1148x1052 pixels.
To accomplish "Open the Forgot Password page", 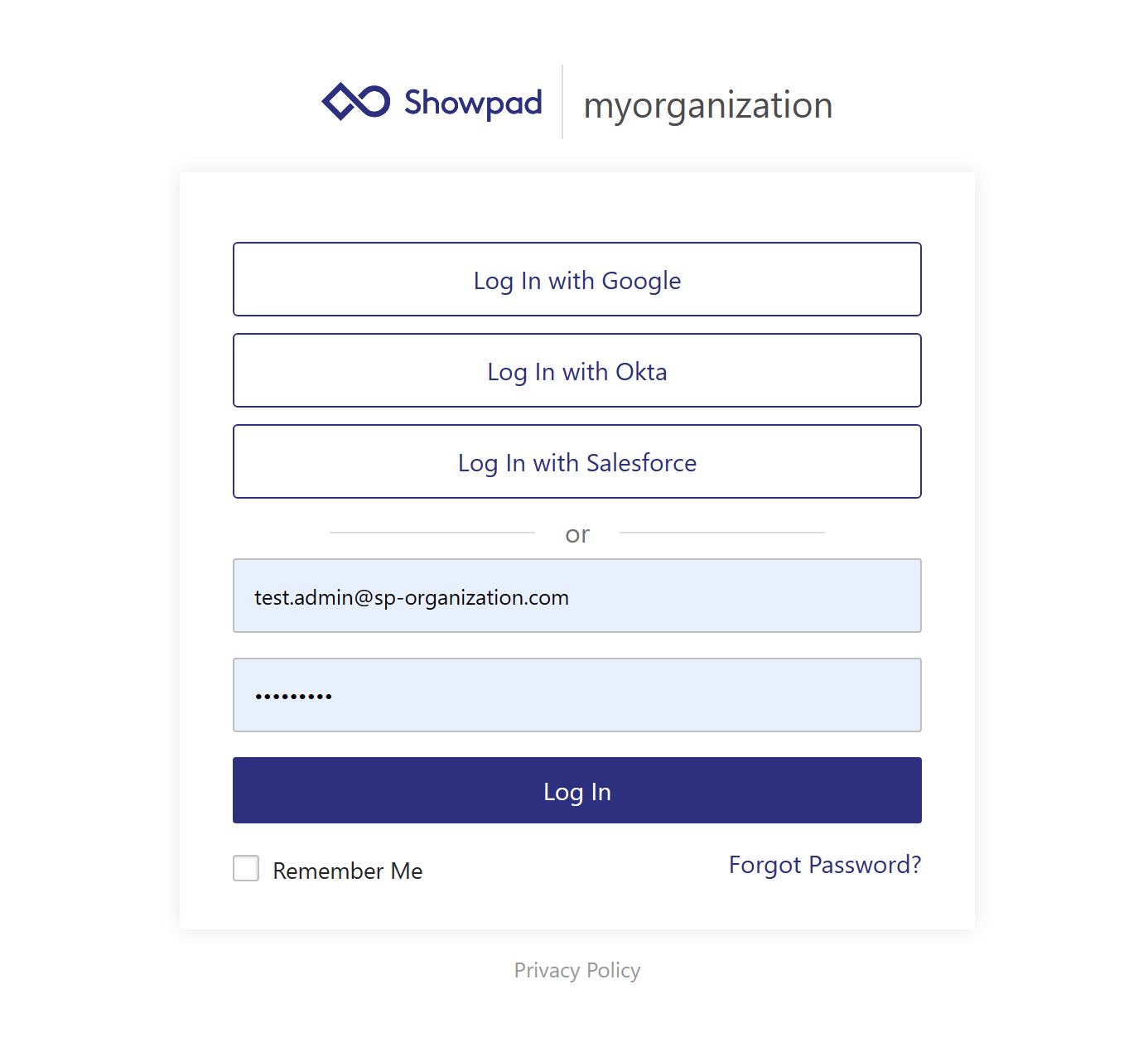I will tap(824, 865).
